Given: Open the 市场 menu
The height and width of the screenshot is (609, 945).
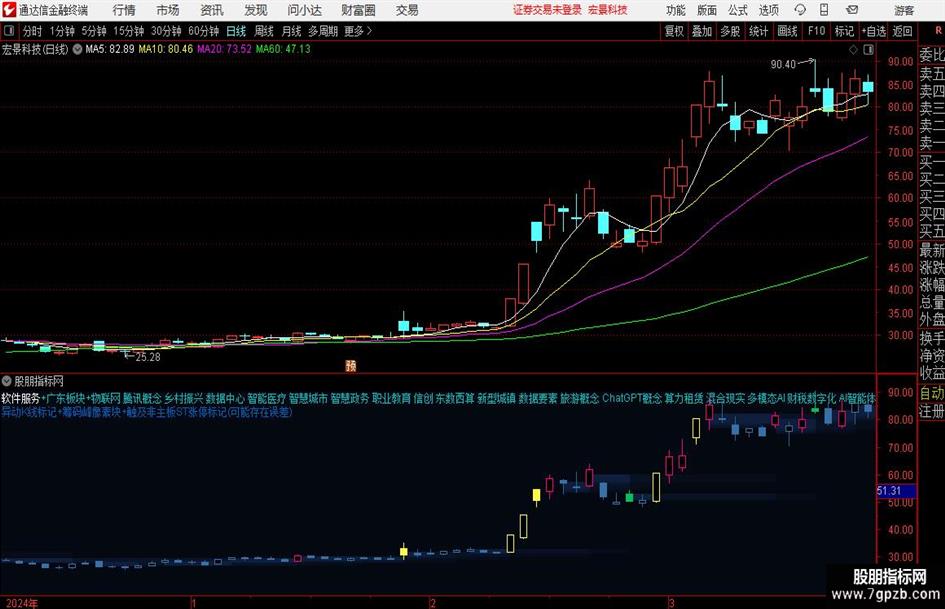Looking at the screenshot, I should click(x=168, y=10).
